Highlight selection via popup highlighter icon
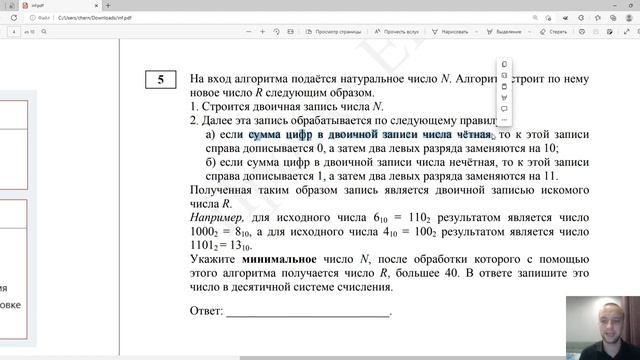640x360 pixels. tap(504, 98)
